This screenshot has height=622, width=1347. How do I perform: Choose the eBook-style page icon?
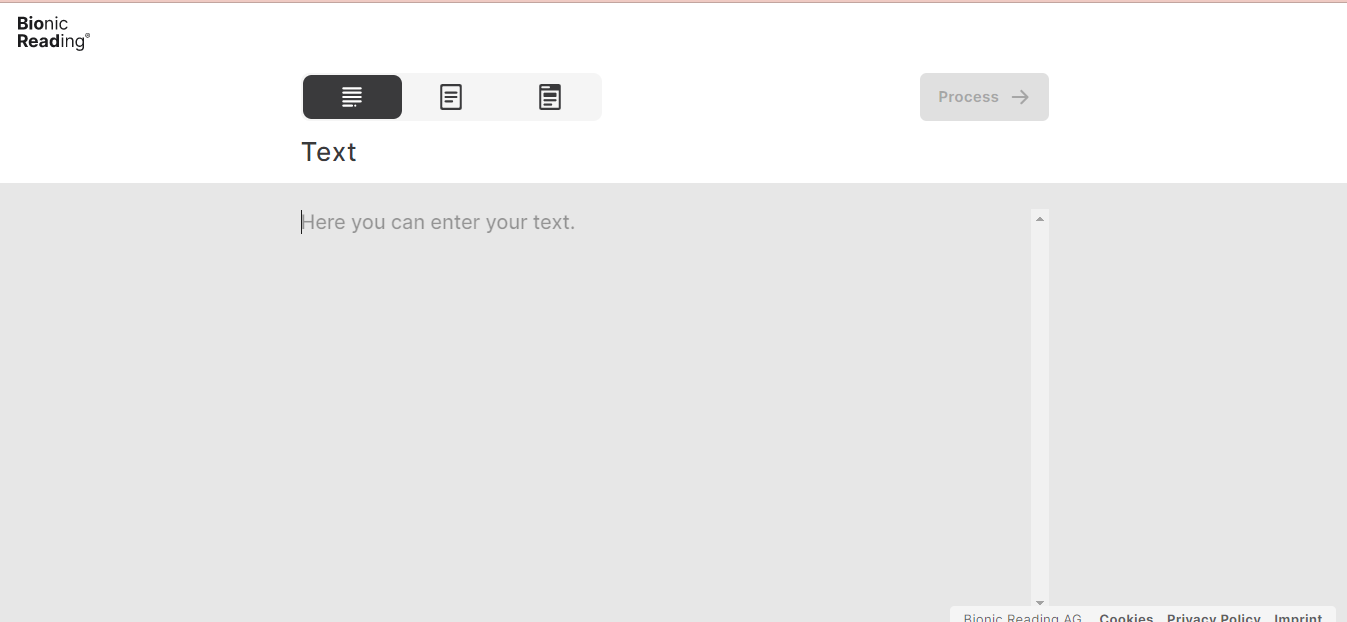click(550, 97)
